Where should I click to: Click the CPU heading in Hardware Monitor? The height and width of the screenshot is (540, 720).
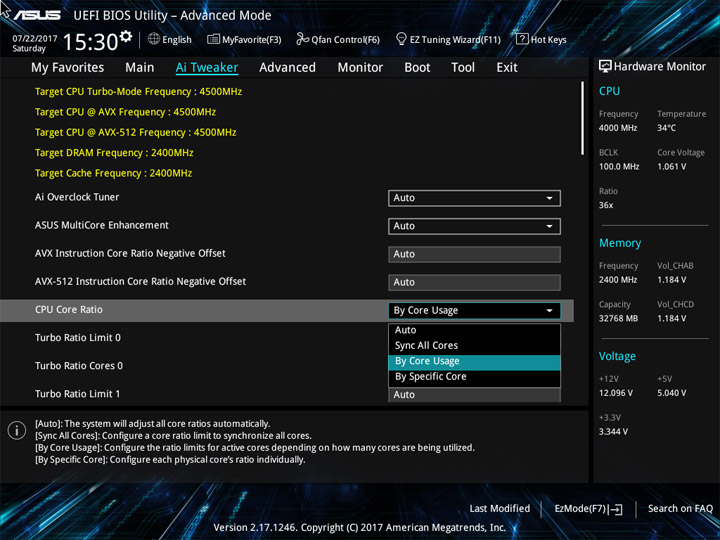[x=609, y=91]
